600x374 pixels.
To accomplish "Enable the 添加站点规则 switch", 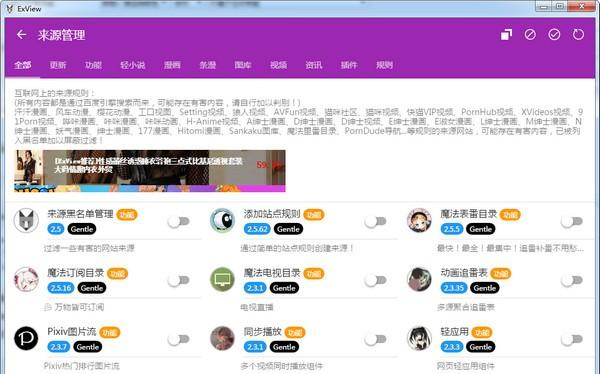I will [x=375, y=221].
